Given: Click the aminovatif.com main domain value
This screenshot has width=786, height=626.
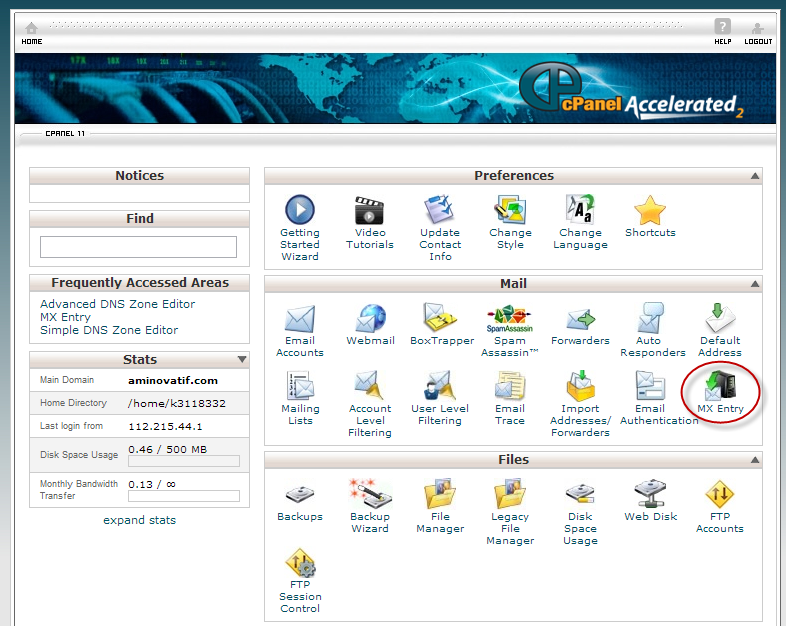Looking at the screenshot, I should click(173, 380).
